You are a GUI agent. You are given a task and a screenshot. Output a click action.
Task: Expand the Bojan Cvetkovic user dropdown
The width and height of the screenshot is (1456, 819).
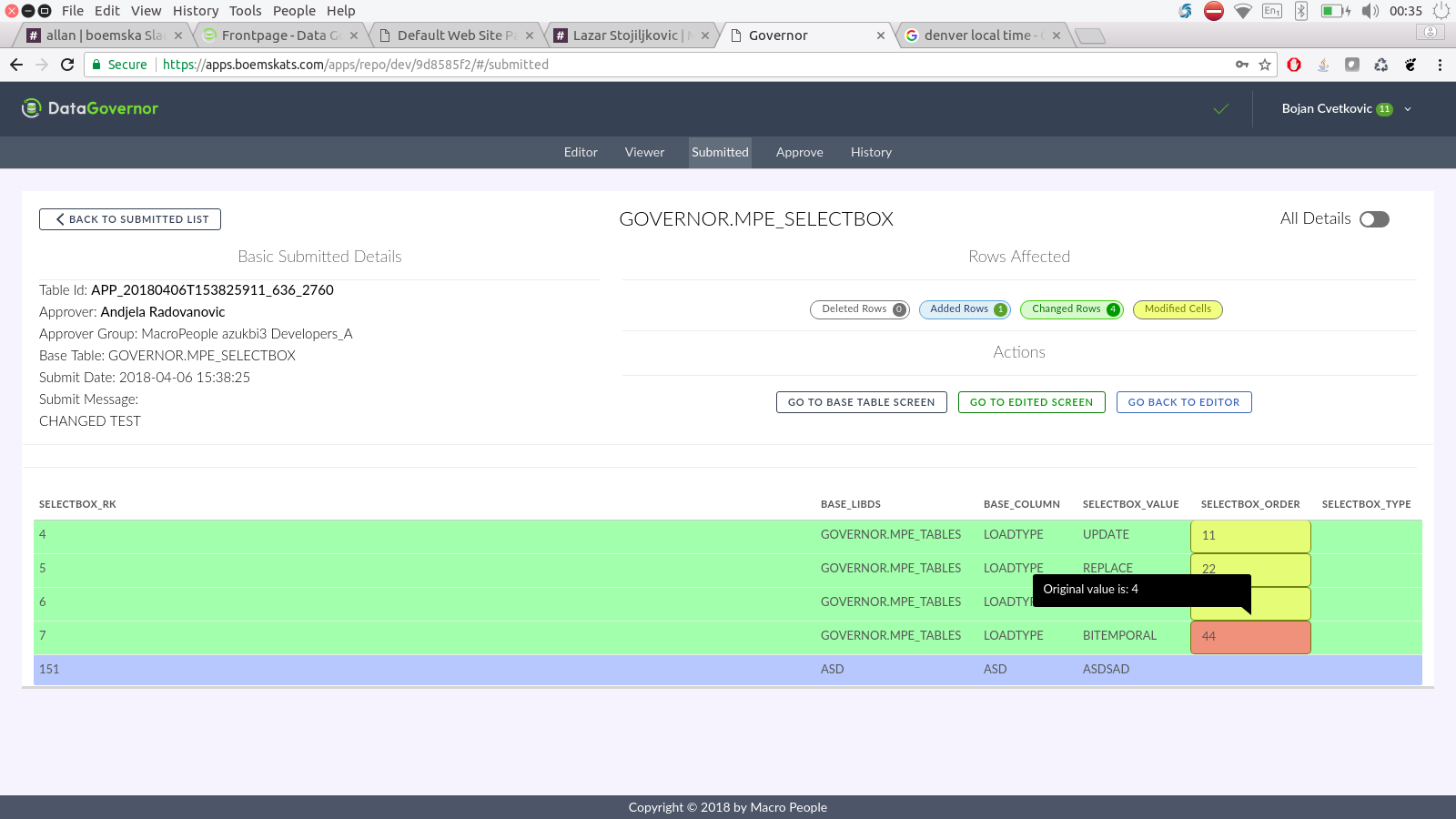1408,109
